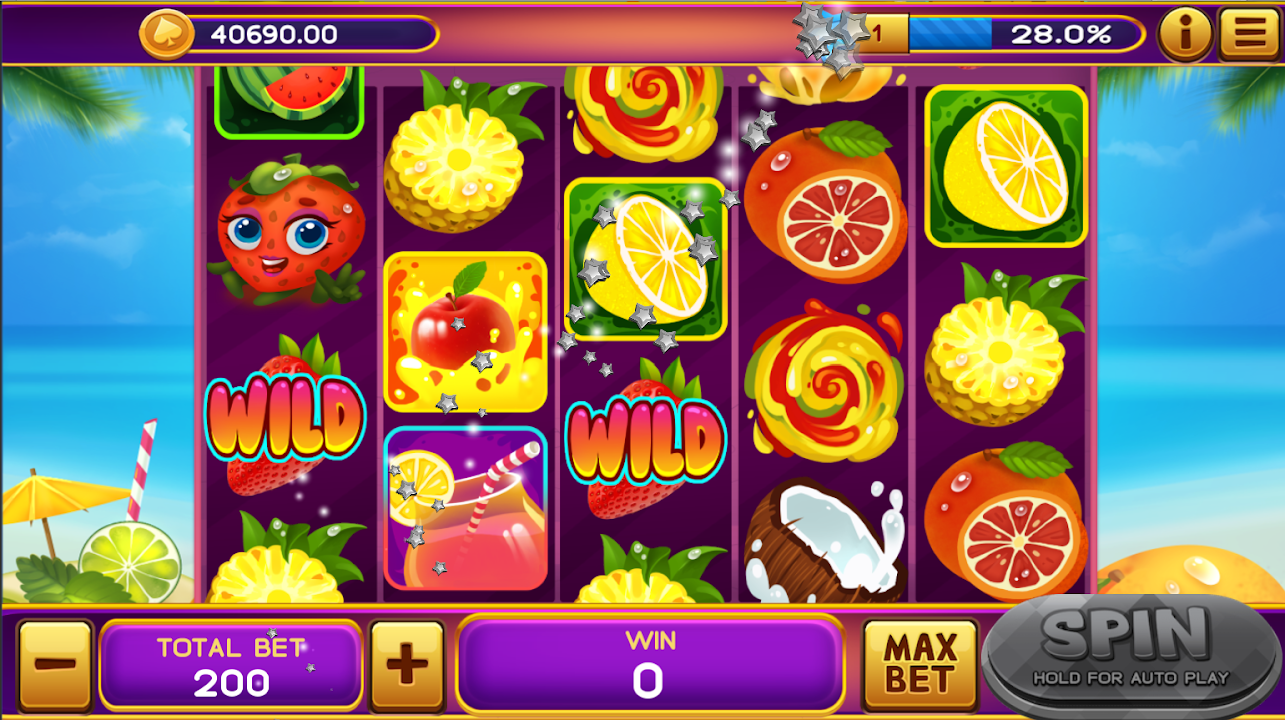Click the coin balance 40690.00 field

[x=290, y=34]
